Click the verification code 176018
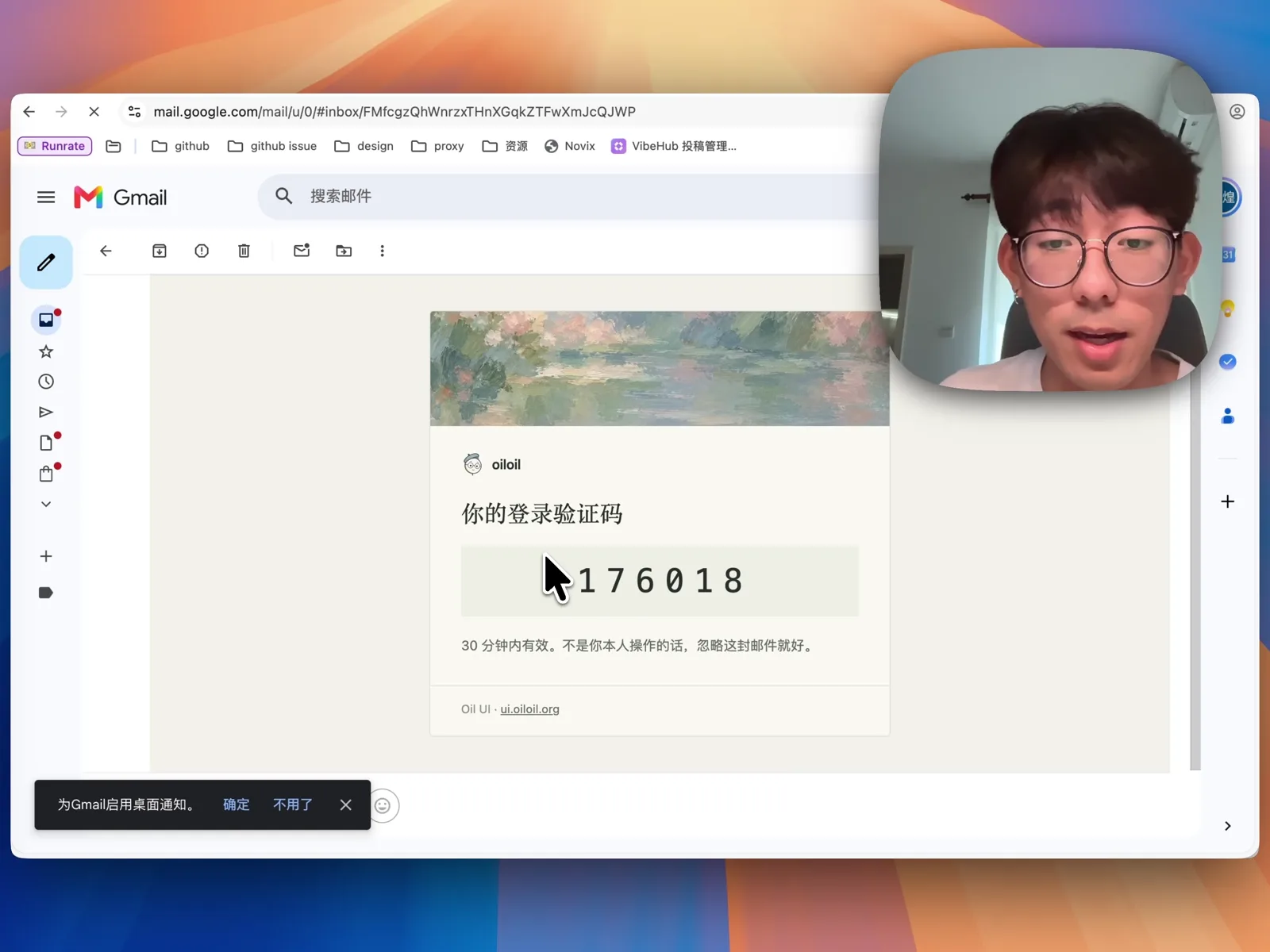Image resolution: width=1270 pixels, height=952 pixels. coord(660,581)
